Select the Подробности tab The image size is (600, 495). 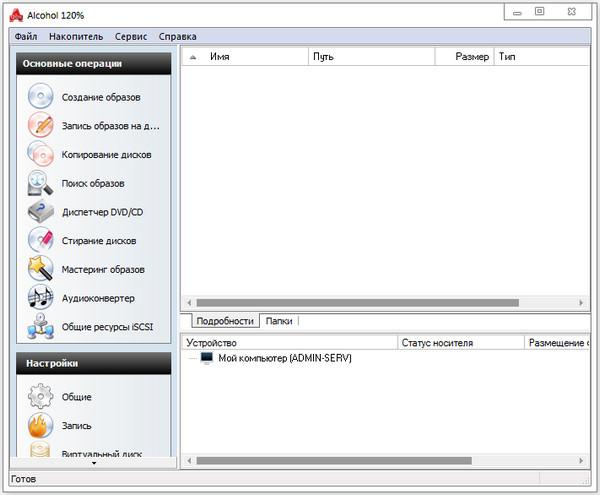(x=224, y=321)
